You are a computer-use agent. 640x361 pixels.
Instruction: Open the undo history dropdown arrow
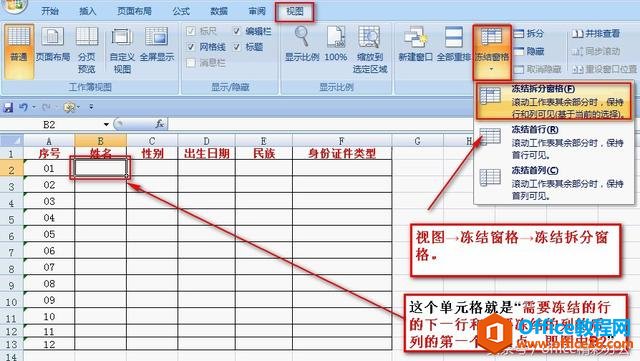click(34, 107)
